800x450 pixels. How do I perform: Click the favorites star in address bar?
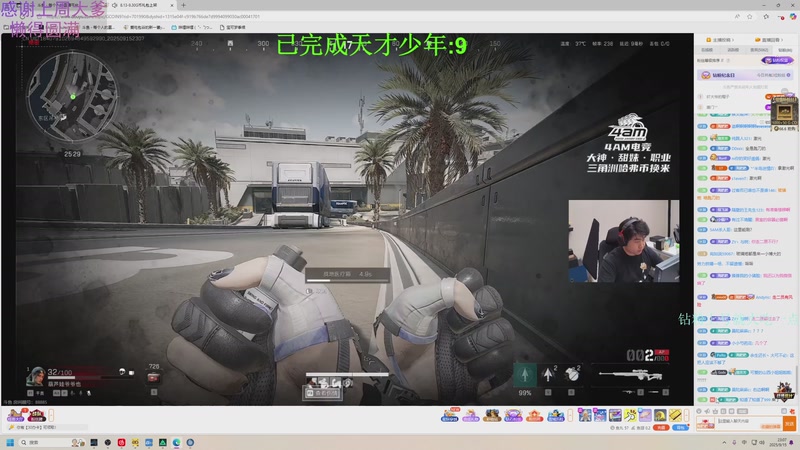pos(749,16)
